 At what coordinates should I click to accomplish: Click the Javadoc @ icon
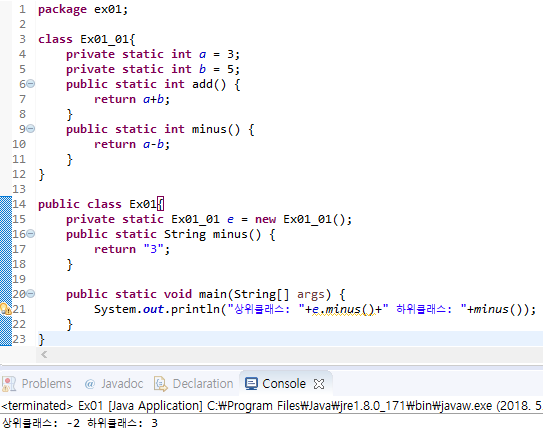[x=90, y=384]
